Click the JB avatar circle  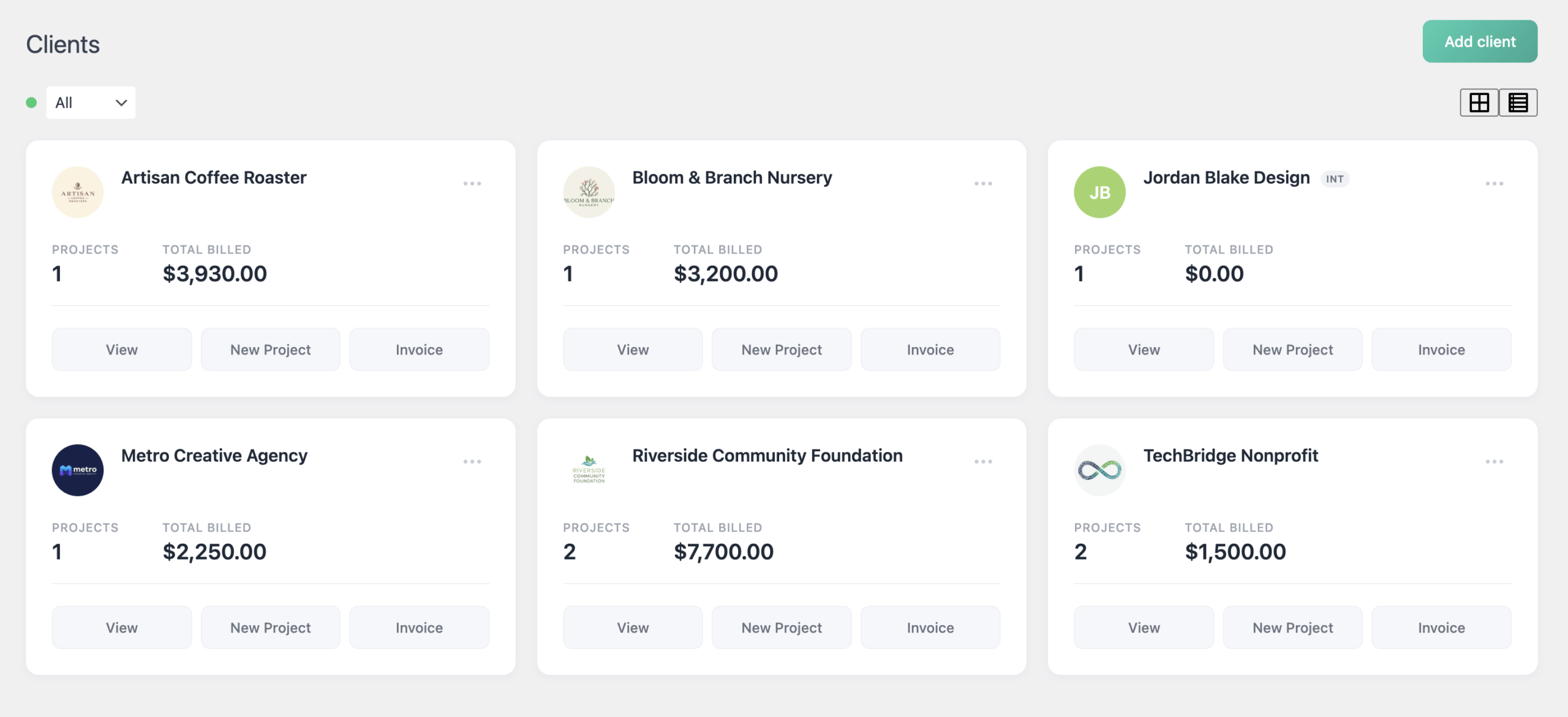1099,192
